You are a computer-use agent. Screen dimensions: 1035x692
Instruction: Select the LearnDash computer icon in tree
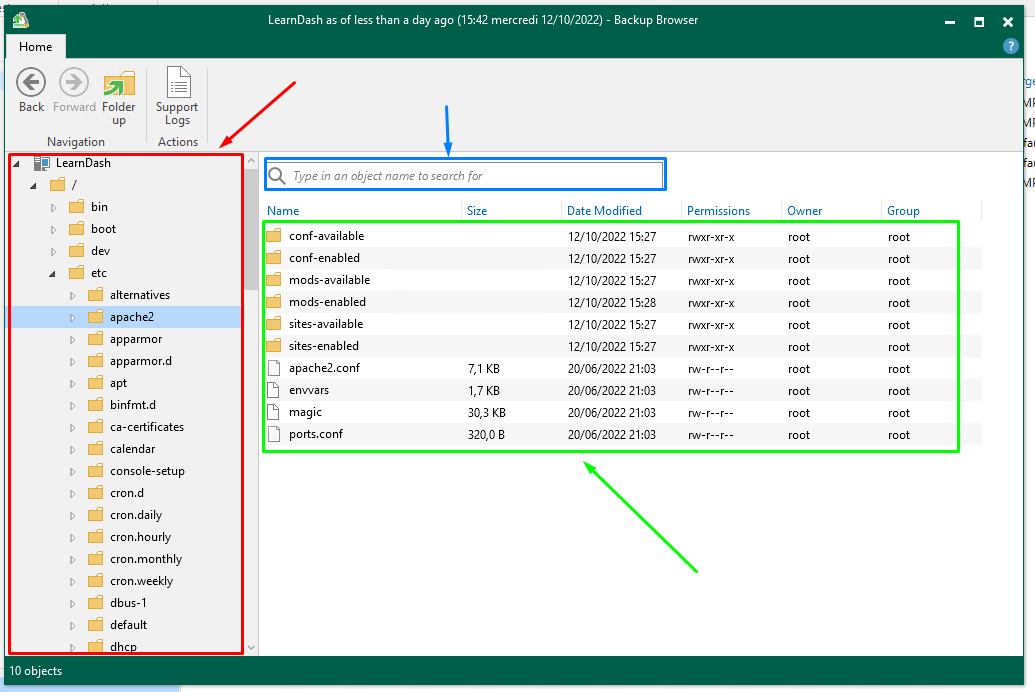click(x=42, y=163)
